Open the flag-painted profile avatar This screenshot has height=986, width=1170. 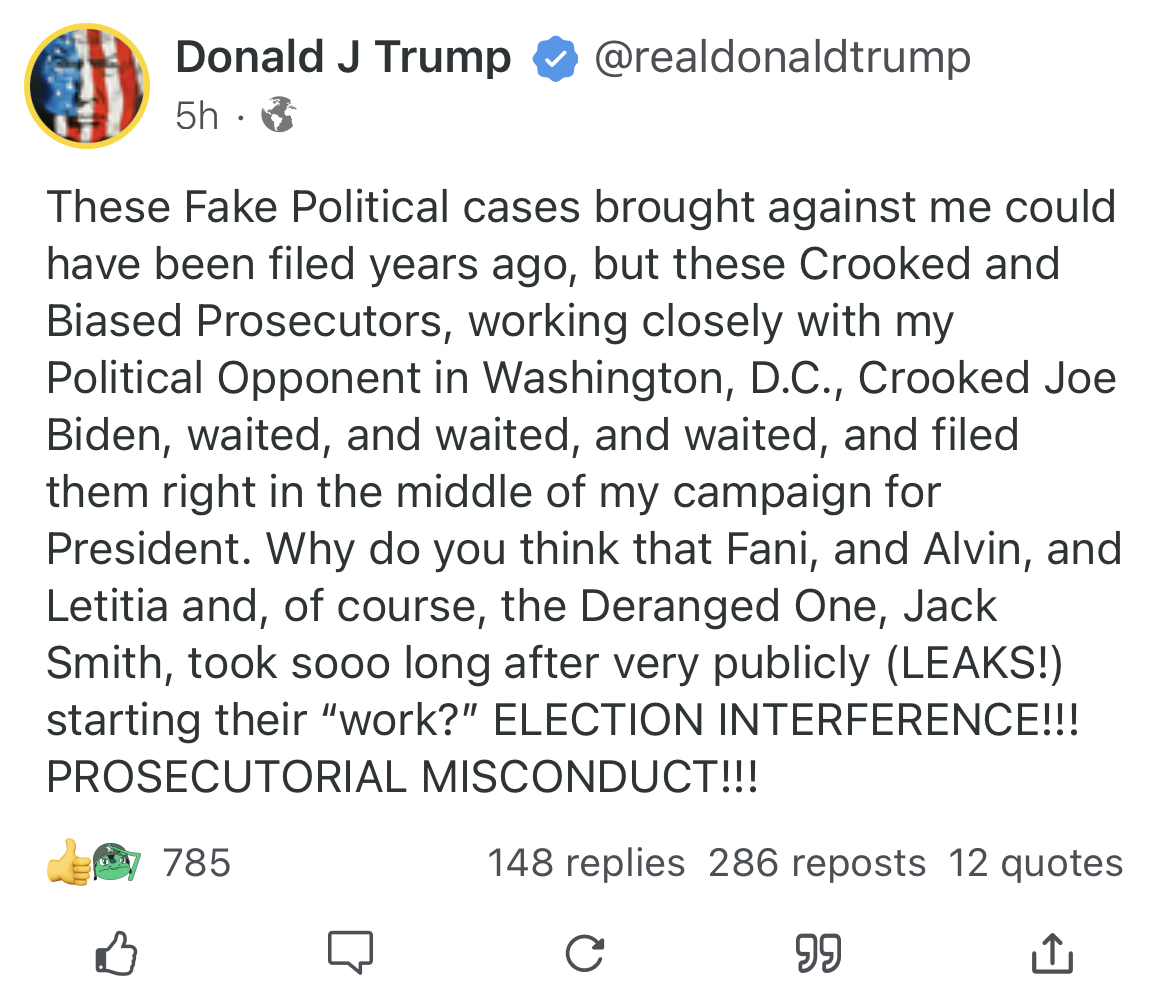(86, 87)
